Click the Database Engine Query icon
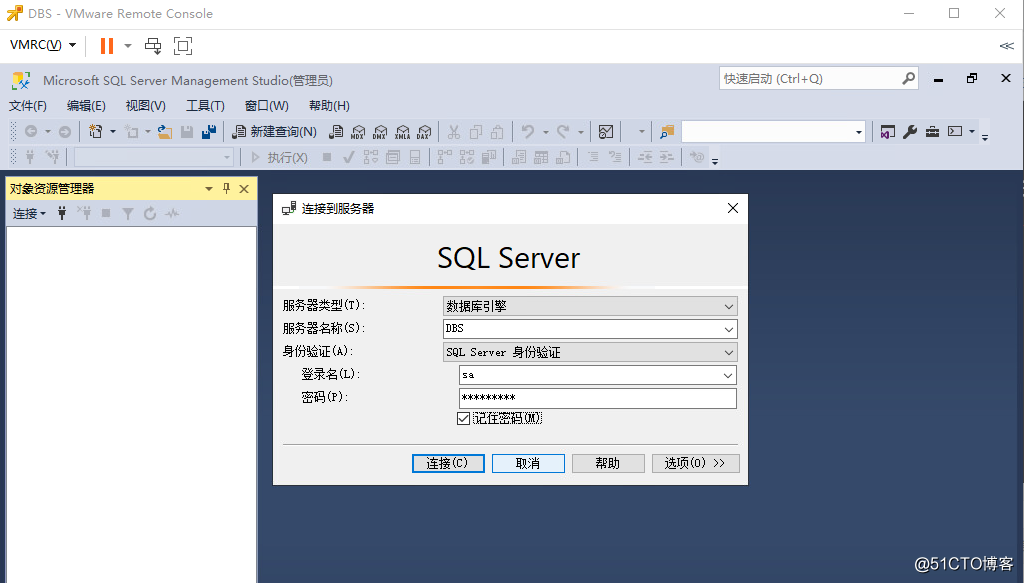This screenshot has height=583, width=1024. click(336, 132)
